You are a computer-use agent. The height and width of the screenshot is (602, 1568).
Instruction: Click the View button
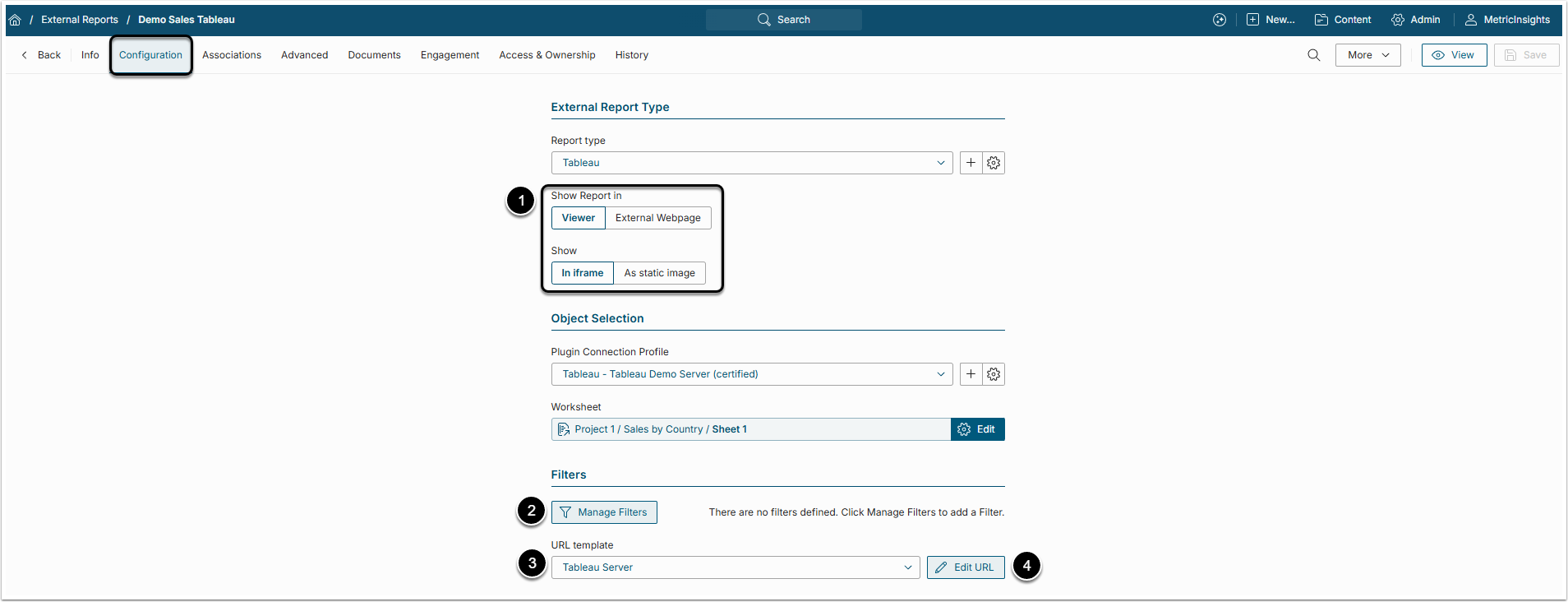click(1455, 55)
